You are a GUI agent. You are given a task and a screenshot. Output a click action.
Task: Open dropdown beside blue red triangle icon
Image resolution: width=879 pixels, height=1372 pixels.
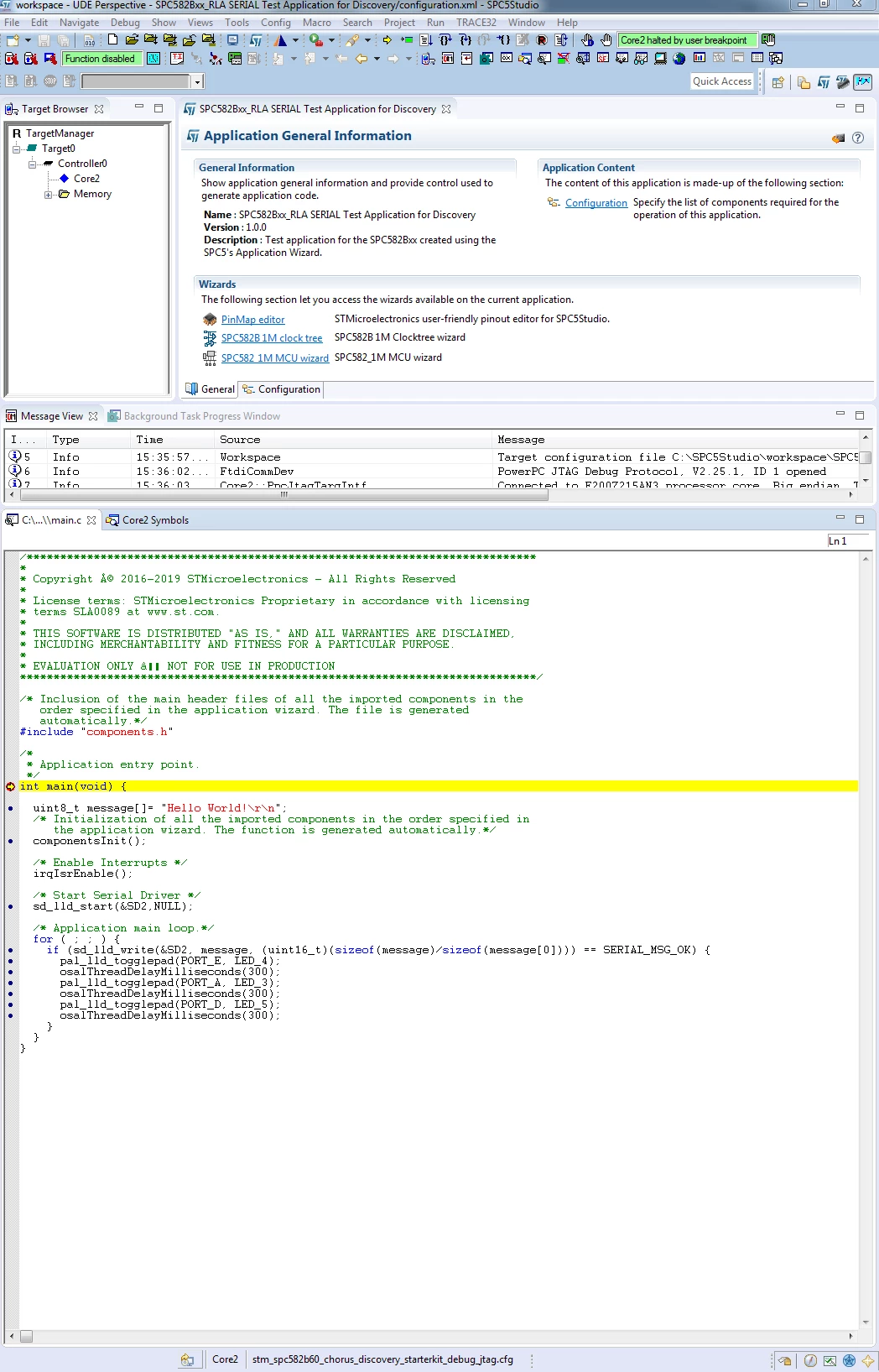[295, 39]
